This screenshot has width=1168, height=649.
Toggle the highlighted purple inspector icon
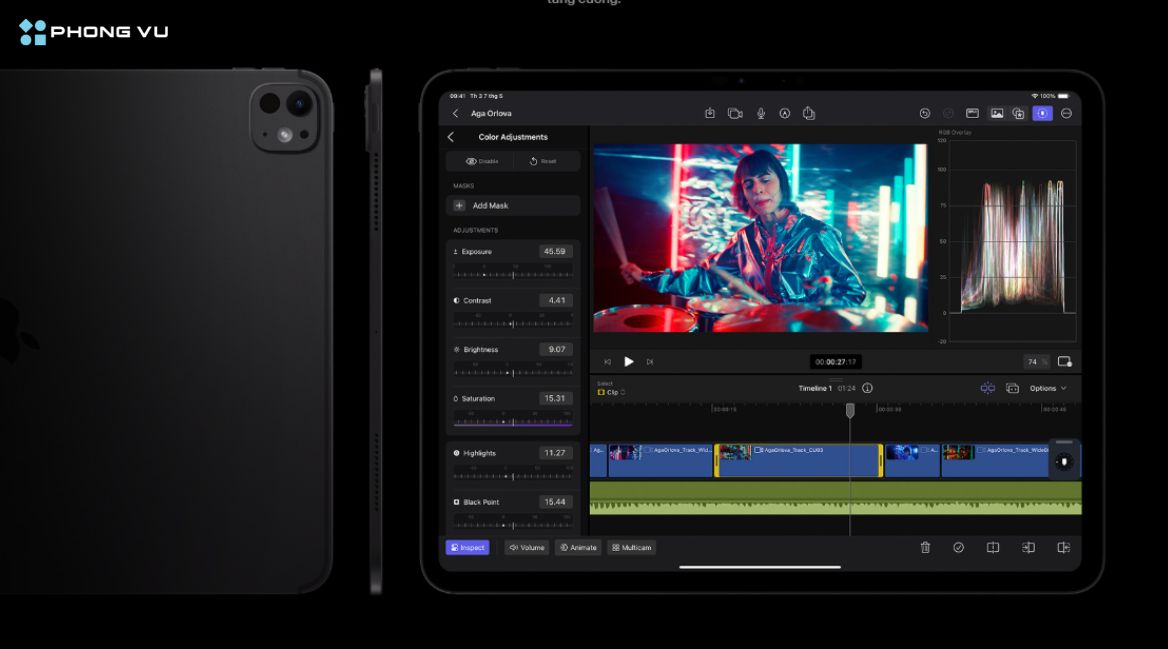(x=1042, y=113)
